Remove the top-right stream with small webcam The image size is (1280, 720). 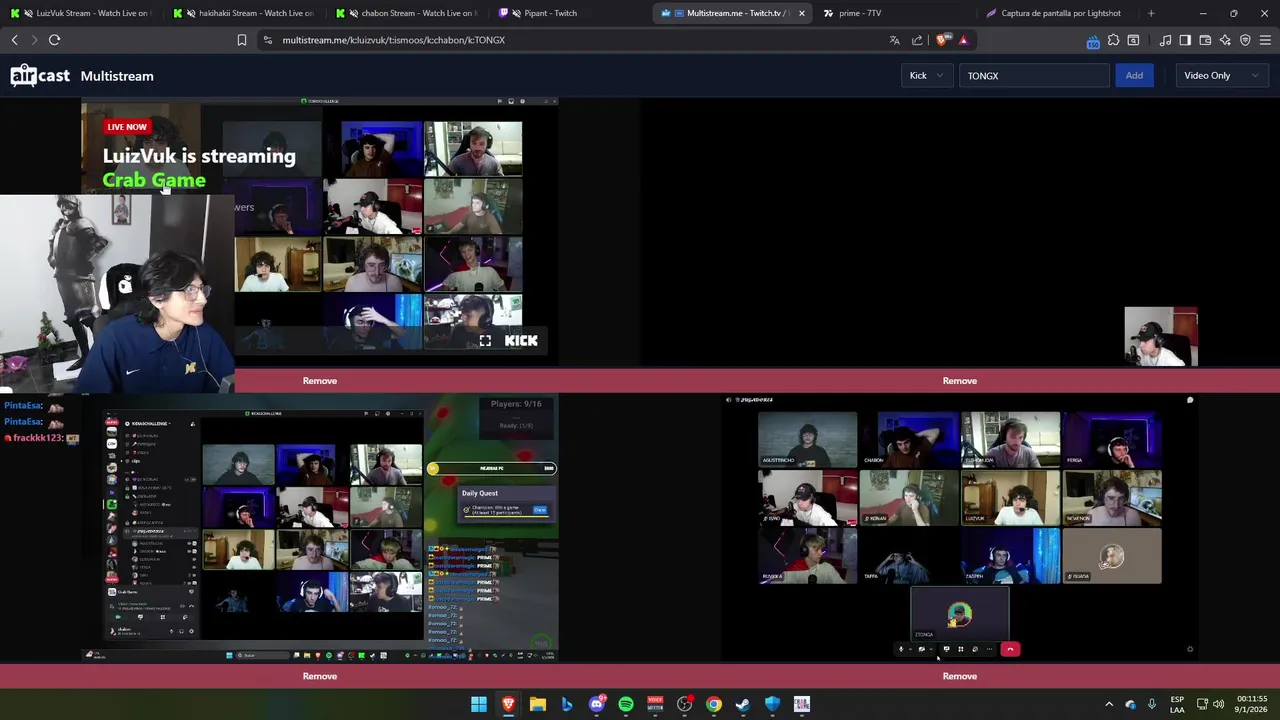point(960,381)
